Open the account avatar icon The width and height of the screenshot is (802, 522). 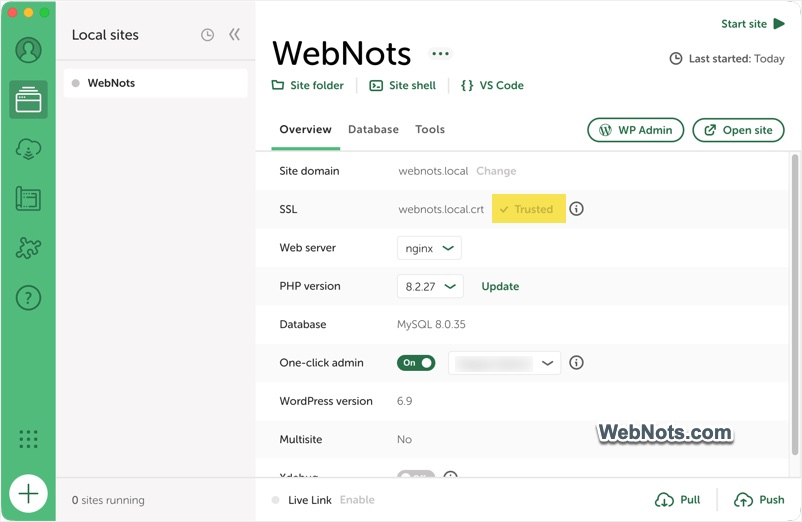(28, 50)
